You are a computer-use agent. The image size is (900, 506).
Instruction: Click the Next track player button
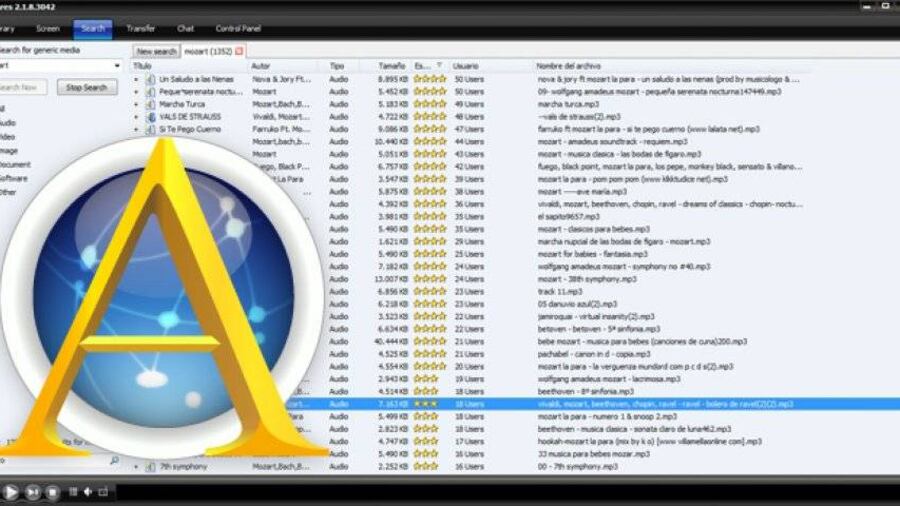32,492
